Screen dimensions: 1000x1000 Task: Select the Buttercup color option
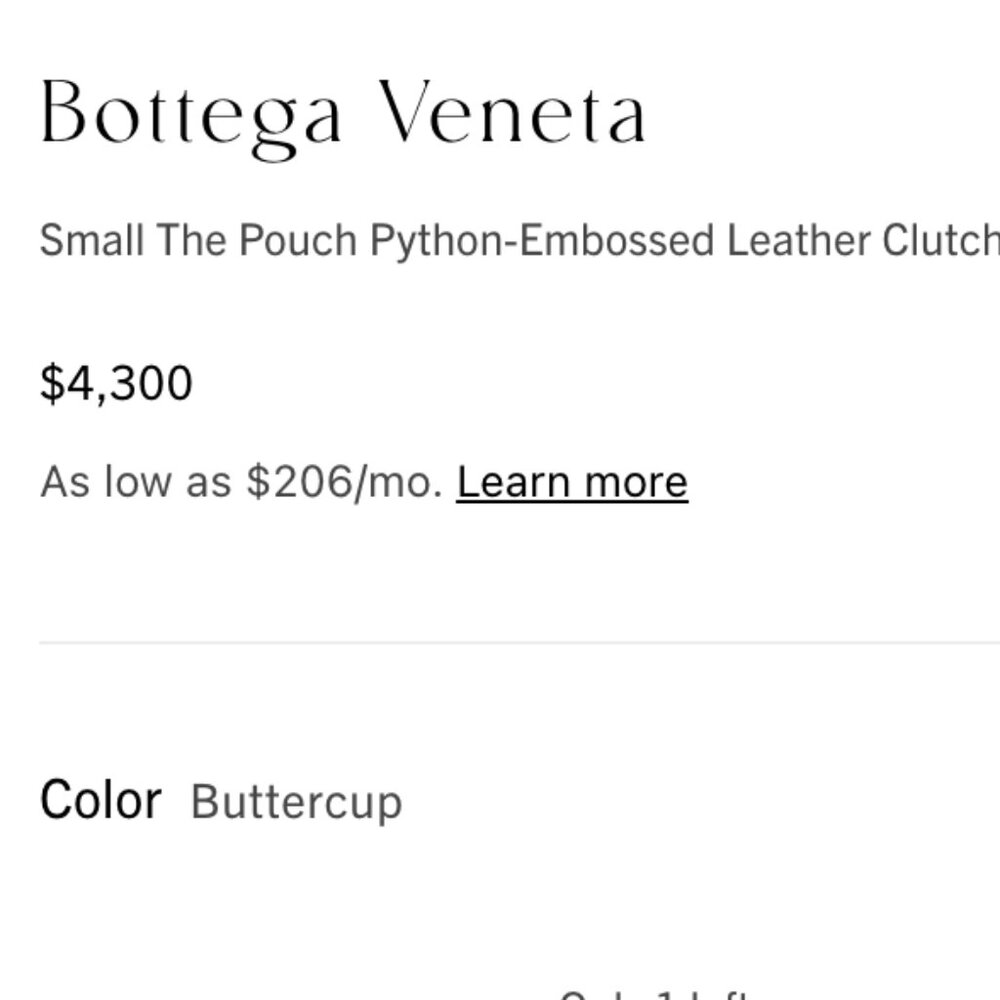[x=297, y=800]
